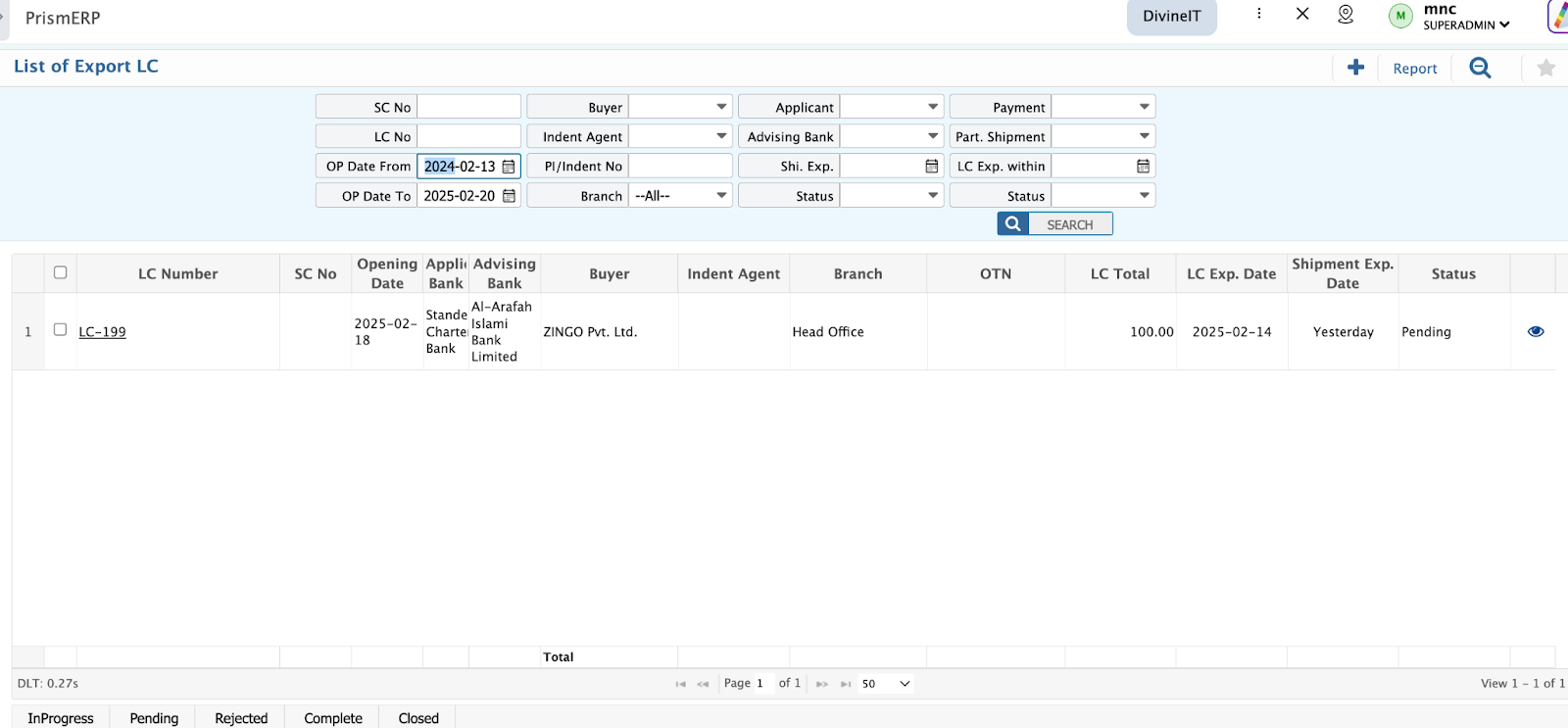Expand the SUPERADMIN user menu
Screen dimensions: 1568x728
tap(1466, 25)
